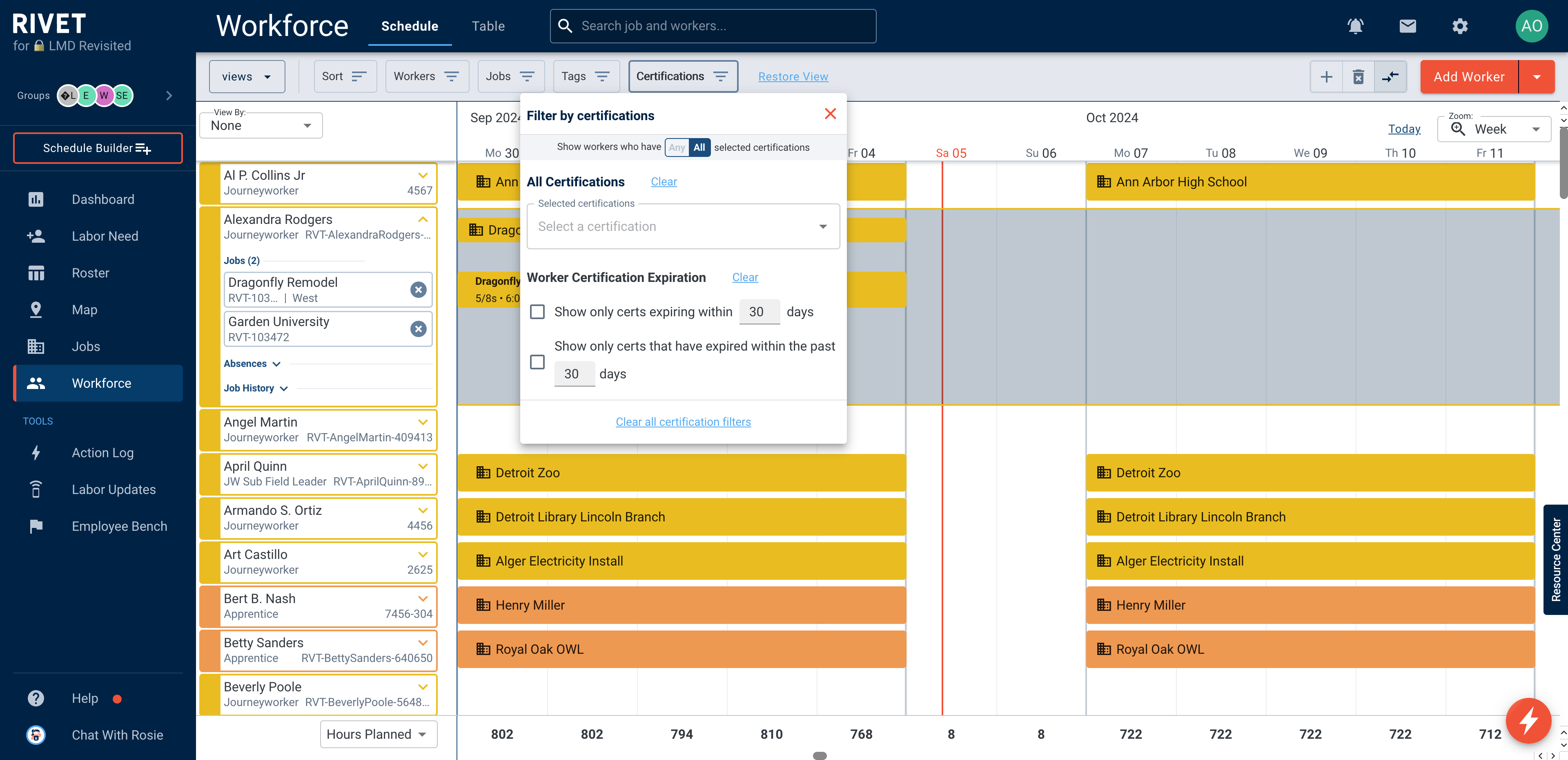Close the Filter by certifications panel
The image size is (1568, 760).
click(830, 114)
